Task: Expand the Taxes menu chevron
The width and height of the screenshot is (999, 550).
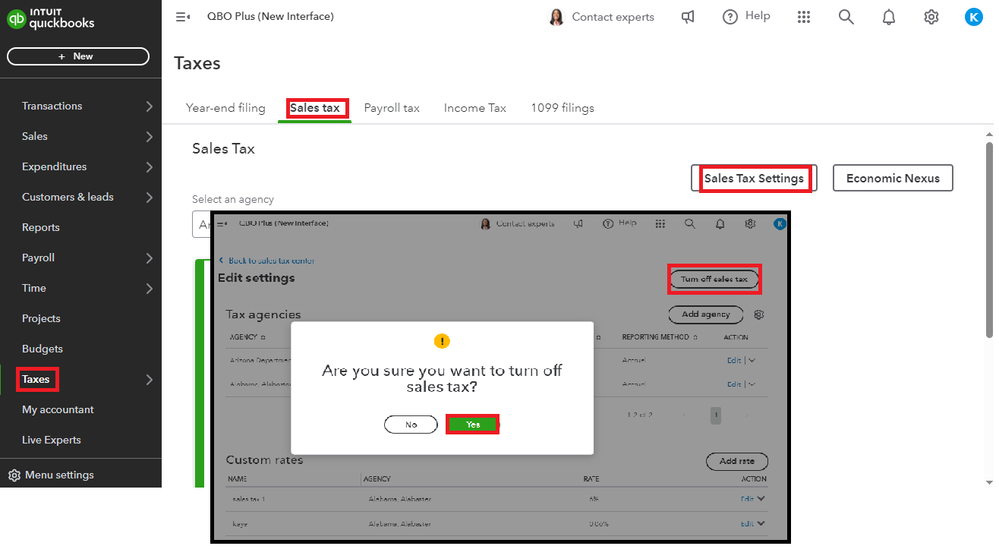Action: click(149, 380)
